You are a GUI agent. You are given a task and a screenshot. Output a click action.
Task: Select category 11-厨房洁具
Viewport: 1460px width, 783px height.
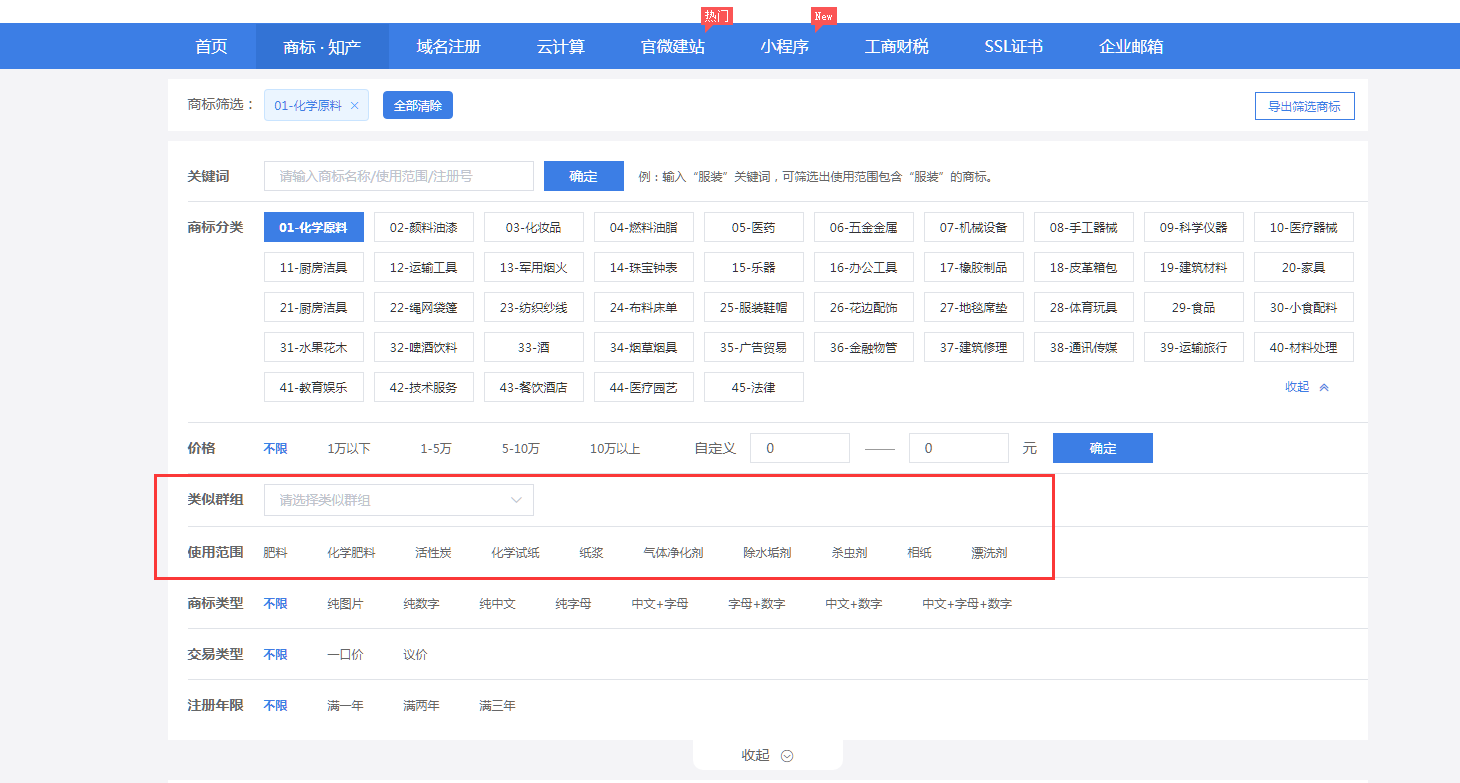click(314, 267)
